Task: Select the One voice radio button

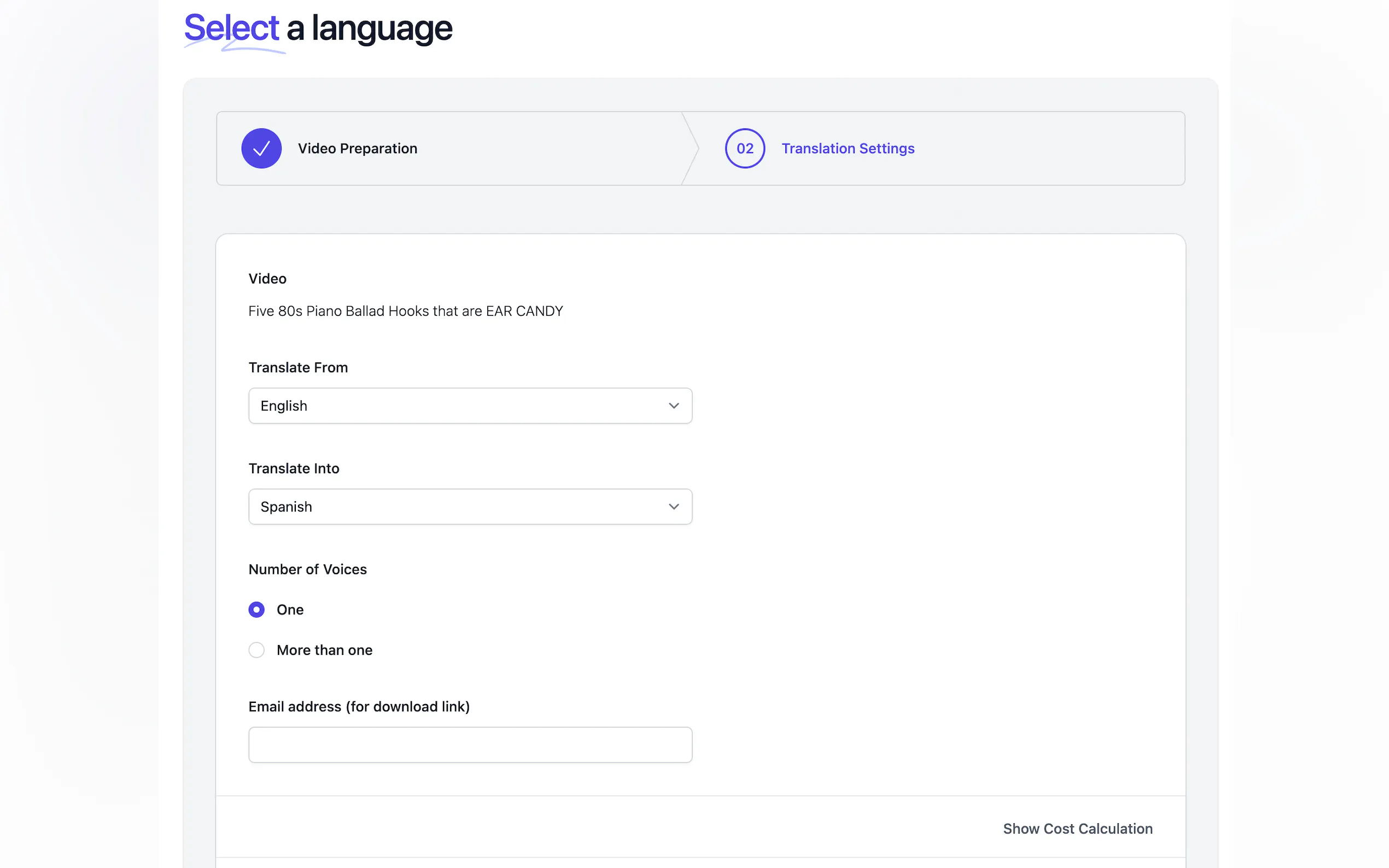Action: coord(256,609)
